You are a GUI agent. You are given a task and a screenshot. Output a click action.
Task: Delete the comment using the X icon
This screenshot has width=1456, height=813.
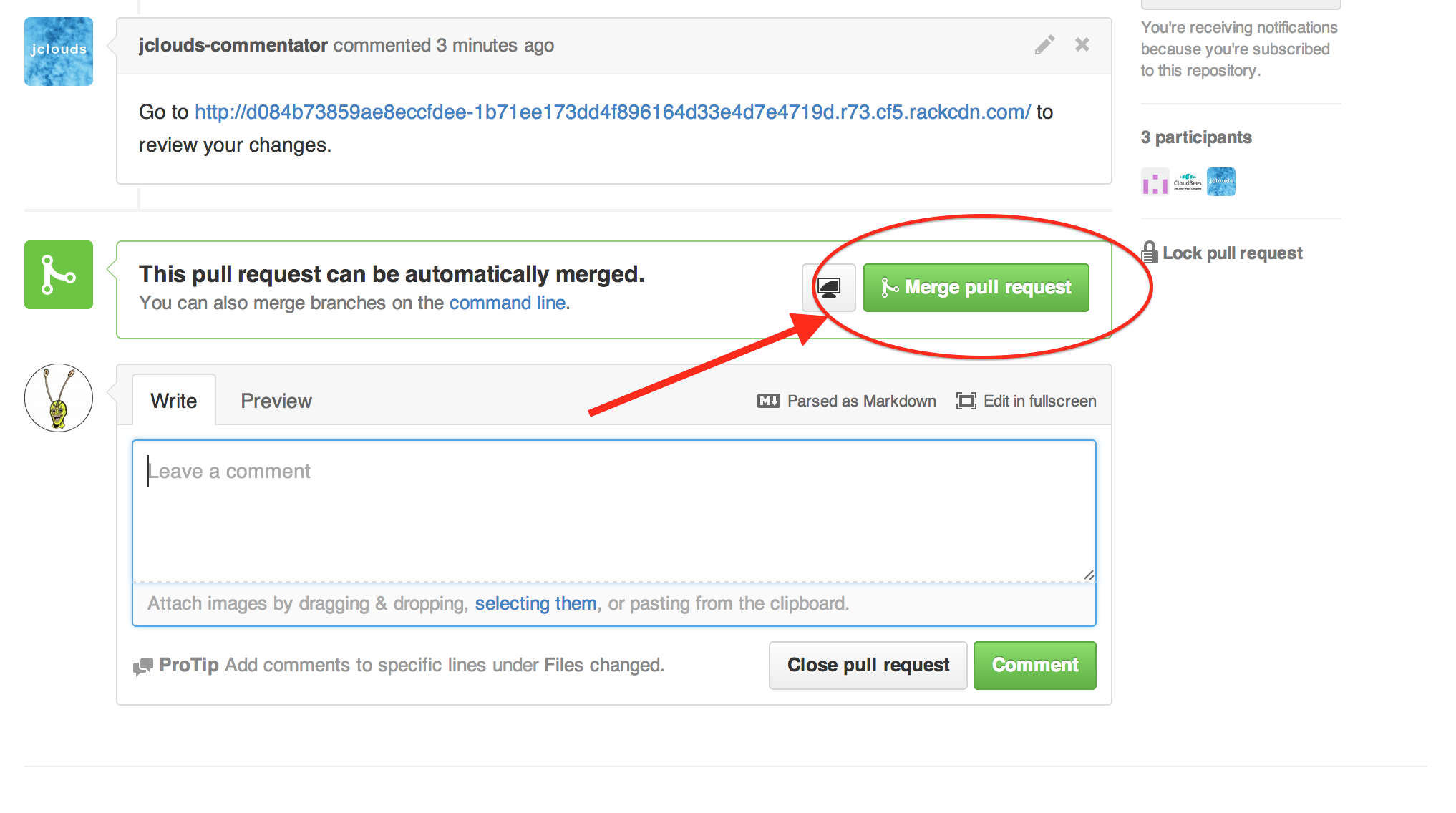(1082, 45)
